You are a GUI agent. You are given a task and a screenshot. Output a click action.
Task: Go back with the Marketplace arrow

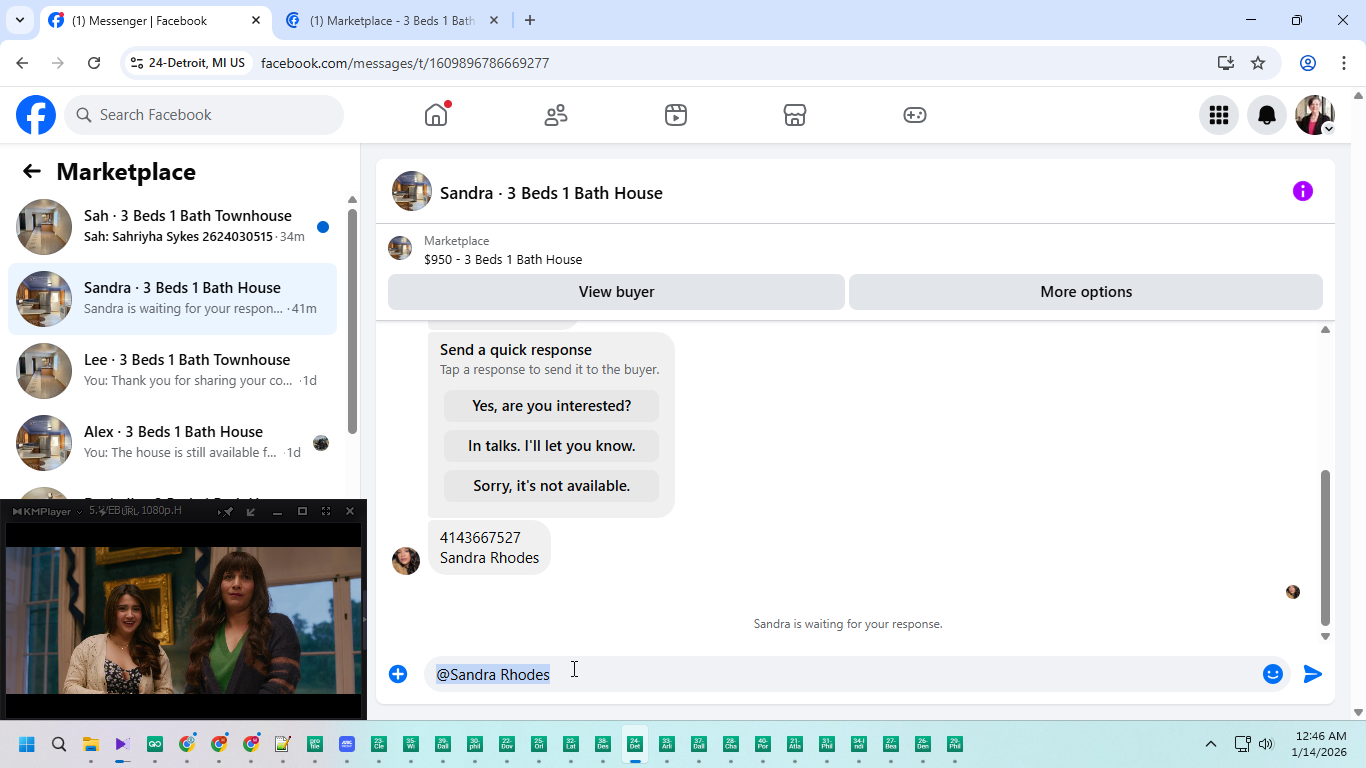coord(32,171)
